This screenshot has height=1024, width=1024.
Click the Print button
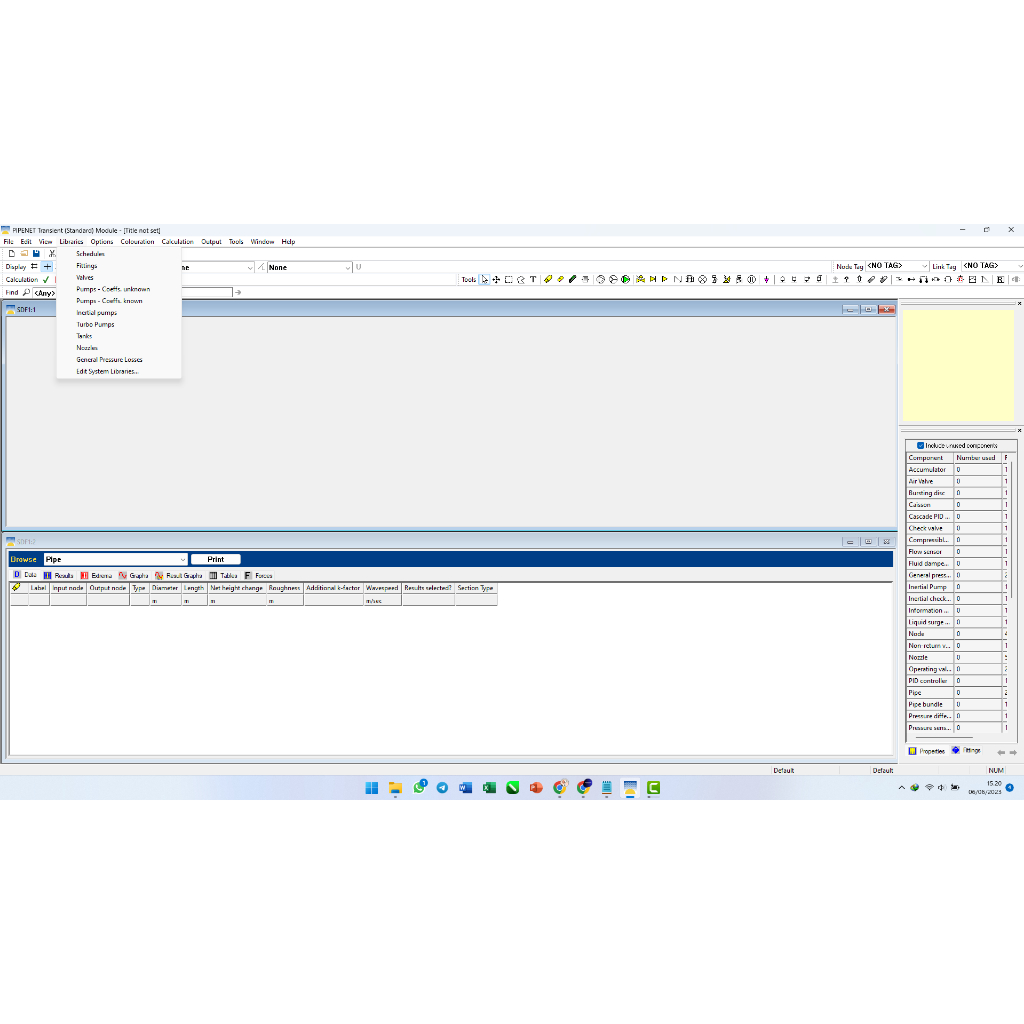click(x=216, y=560)
